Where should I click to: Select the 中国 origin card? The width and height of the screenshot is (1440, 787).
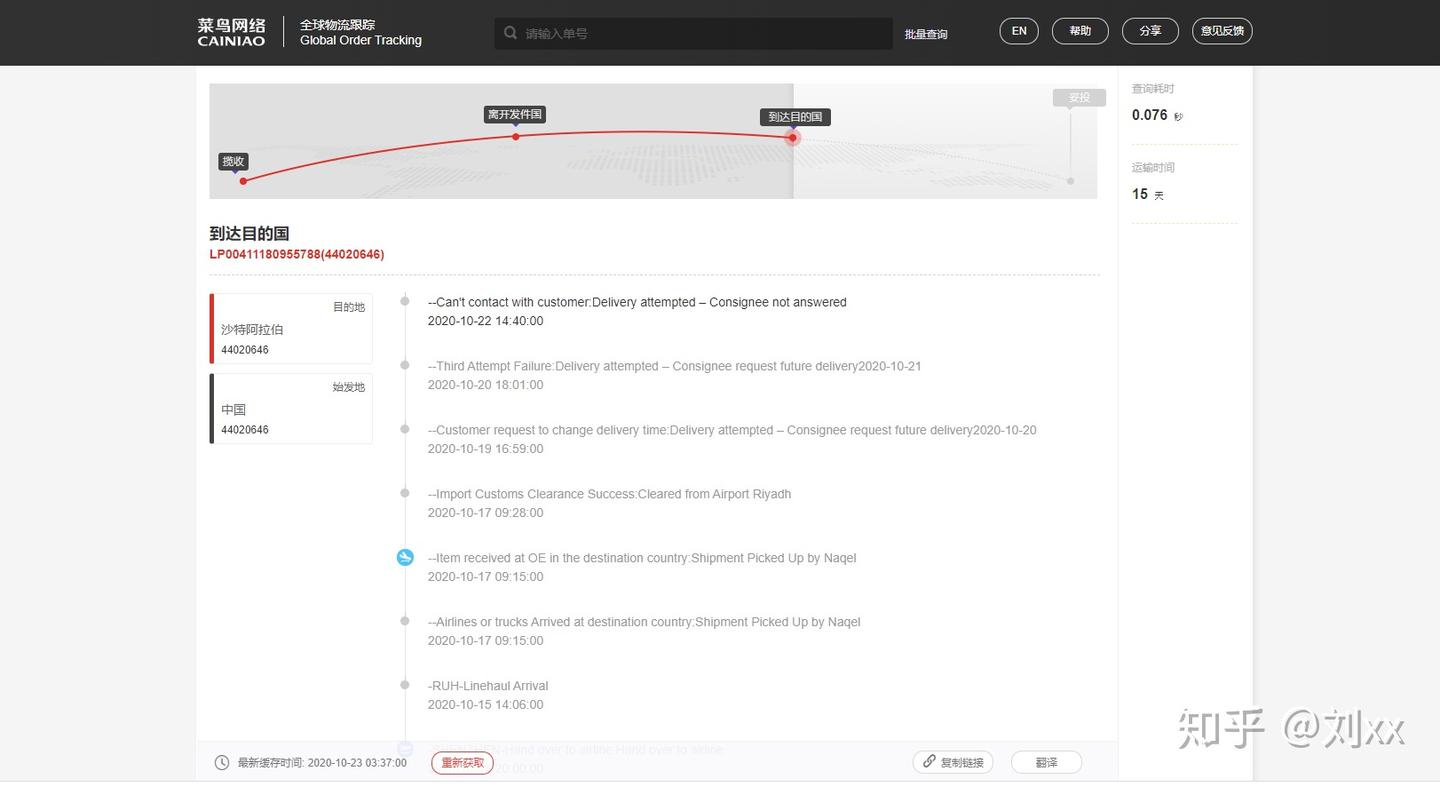click(x=291, y=408)
